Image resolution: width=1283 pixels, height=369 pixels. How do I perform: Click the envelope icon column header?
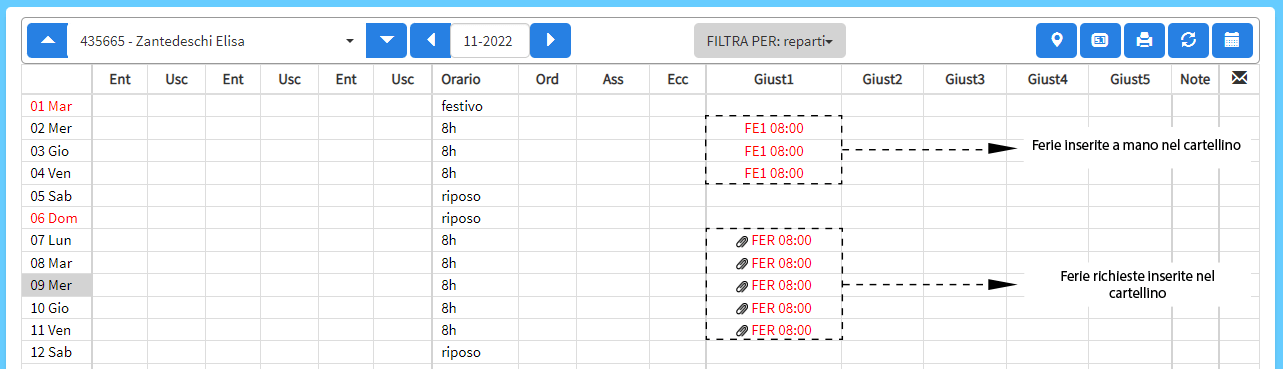point(1238,78)
